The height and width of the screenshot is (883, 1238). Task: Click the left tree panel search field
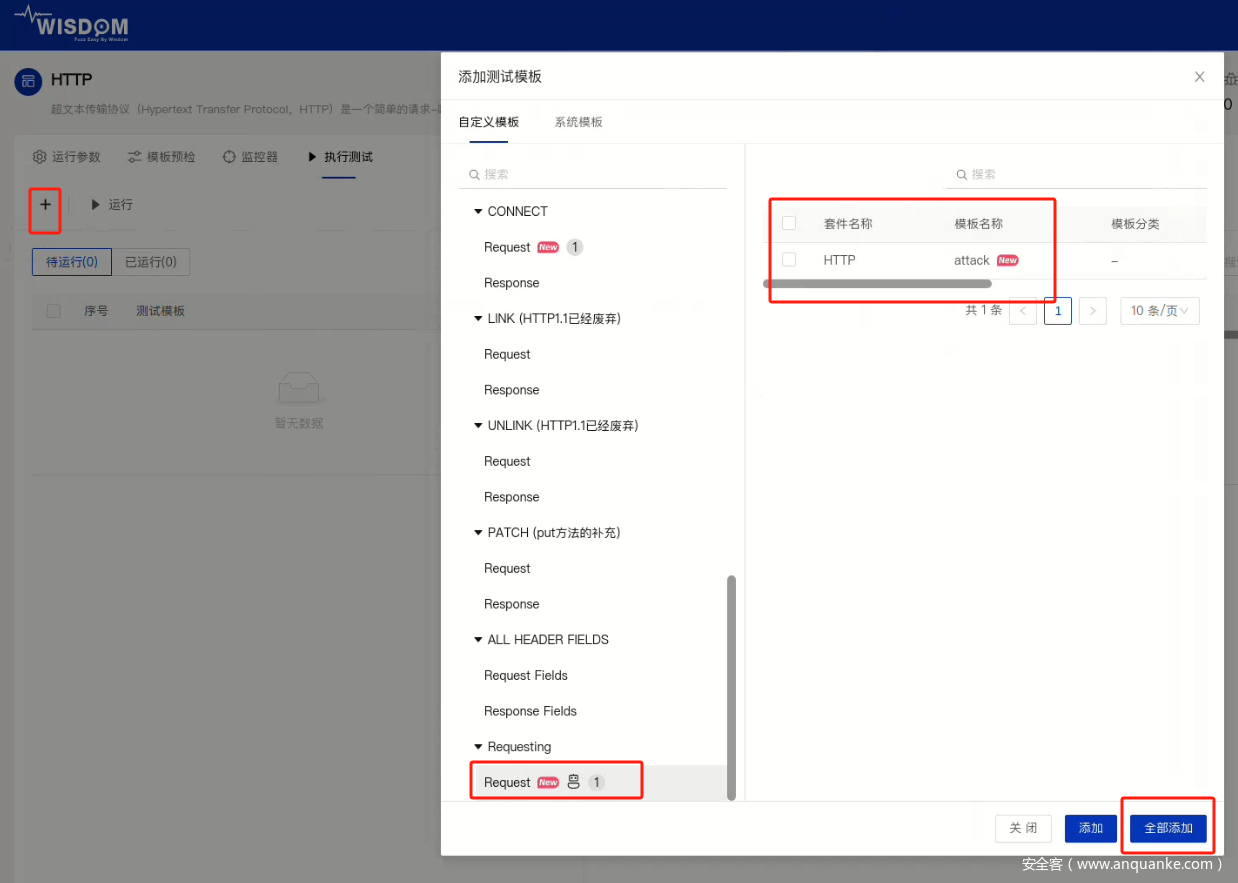(x=597, y=174)
